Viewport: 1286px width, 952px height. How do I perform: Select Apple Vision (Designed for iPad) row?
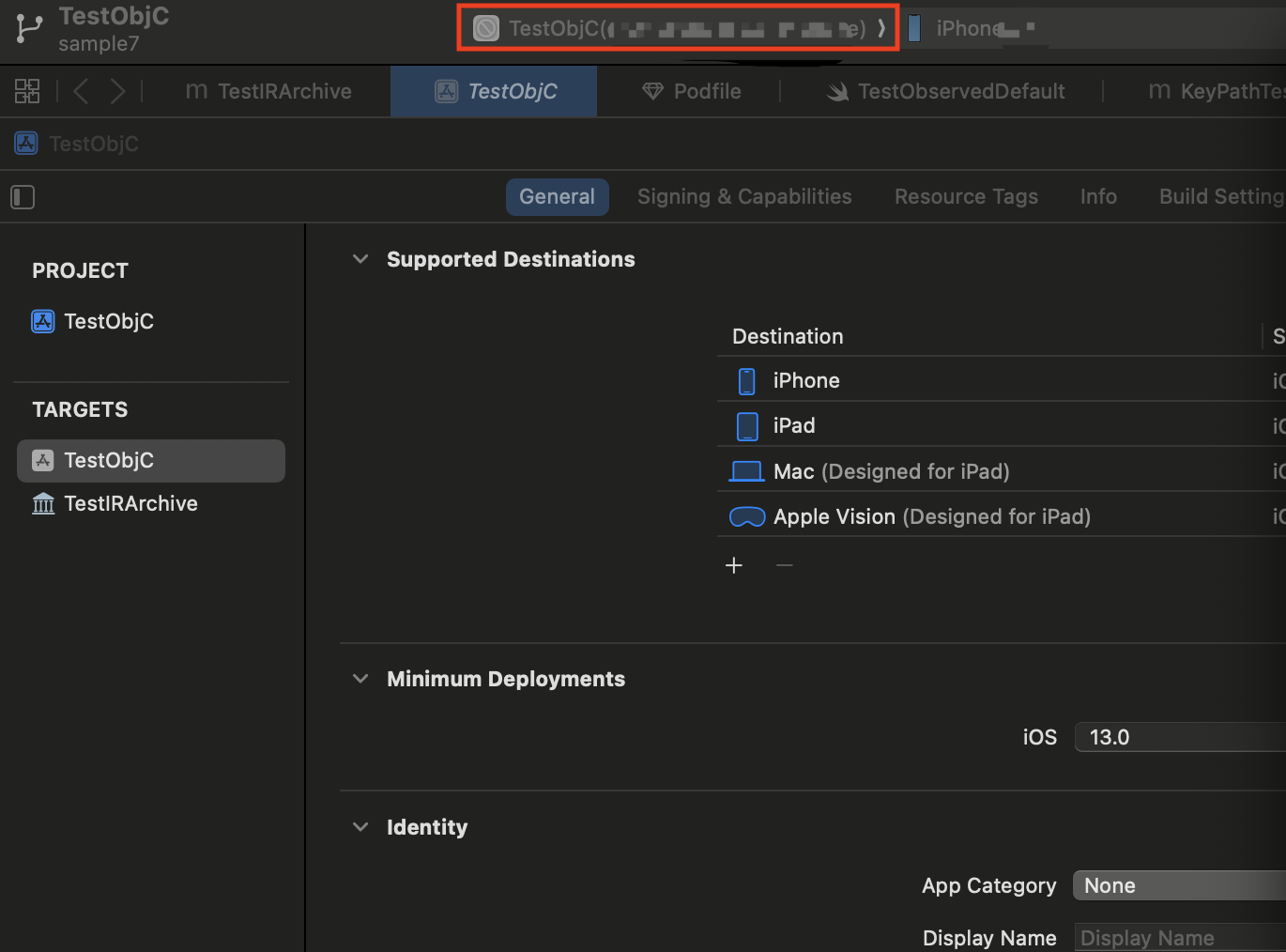pyautogui.click(x=1002, y=516)
